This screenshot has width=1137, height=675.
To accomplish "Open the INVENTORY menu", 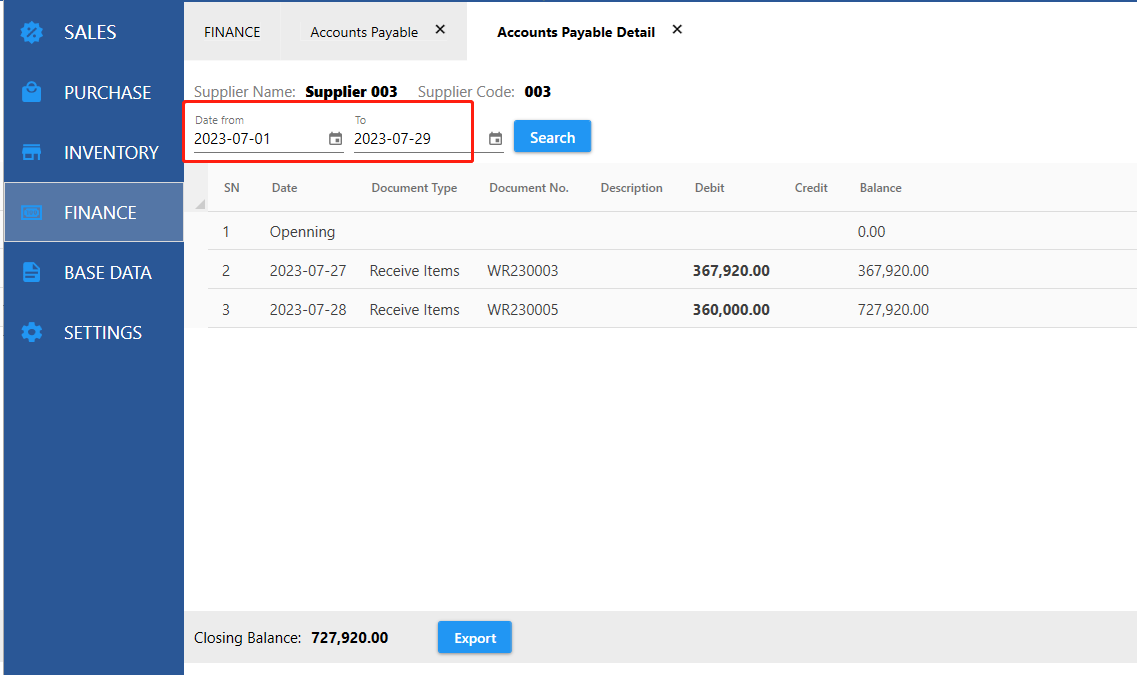I will (x=111, y=152).
